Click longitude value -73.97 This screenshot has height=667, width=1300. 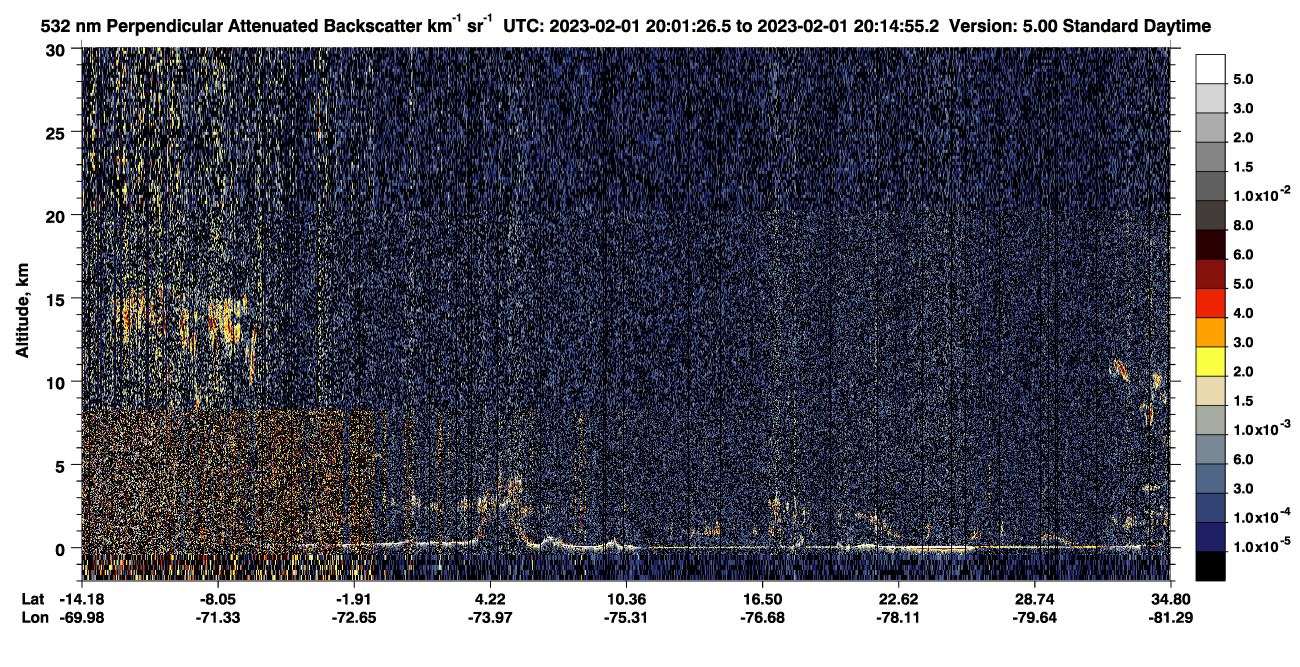click(490, 617)
